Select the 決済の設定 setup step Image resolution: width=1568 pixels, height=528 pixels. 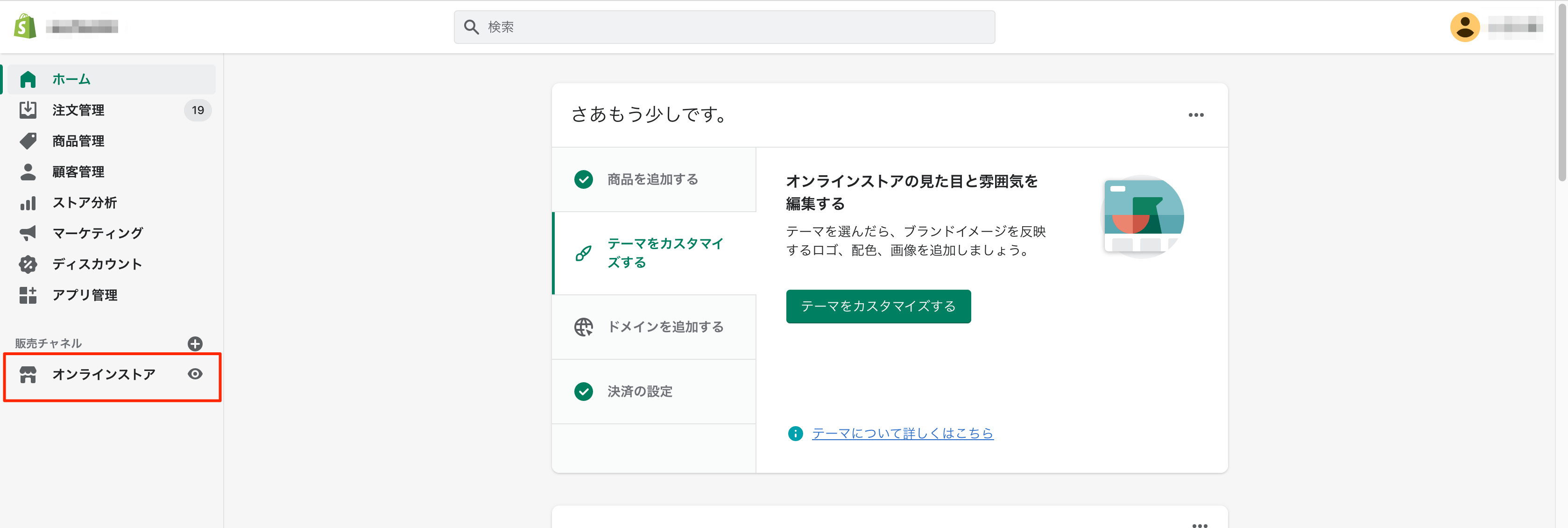tap(654, 391)
